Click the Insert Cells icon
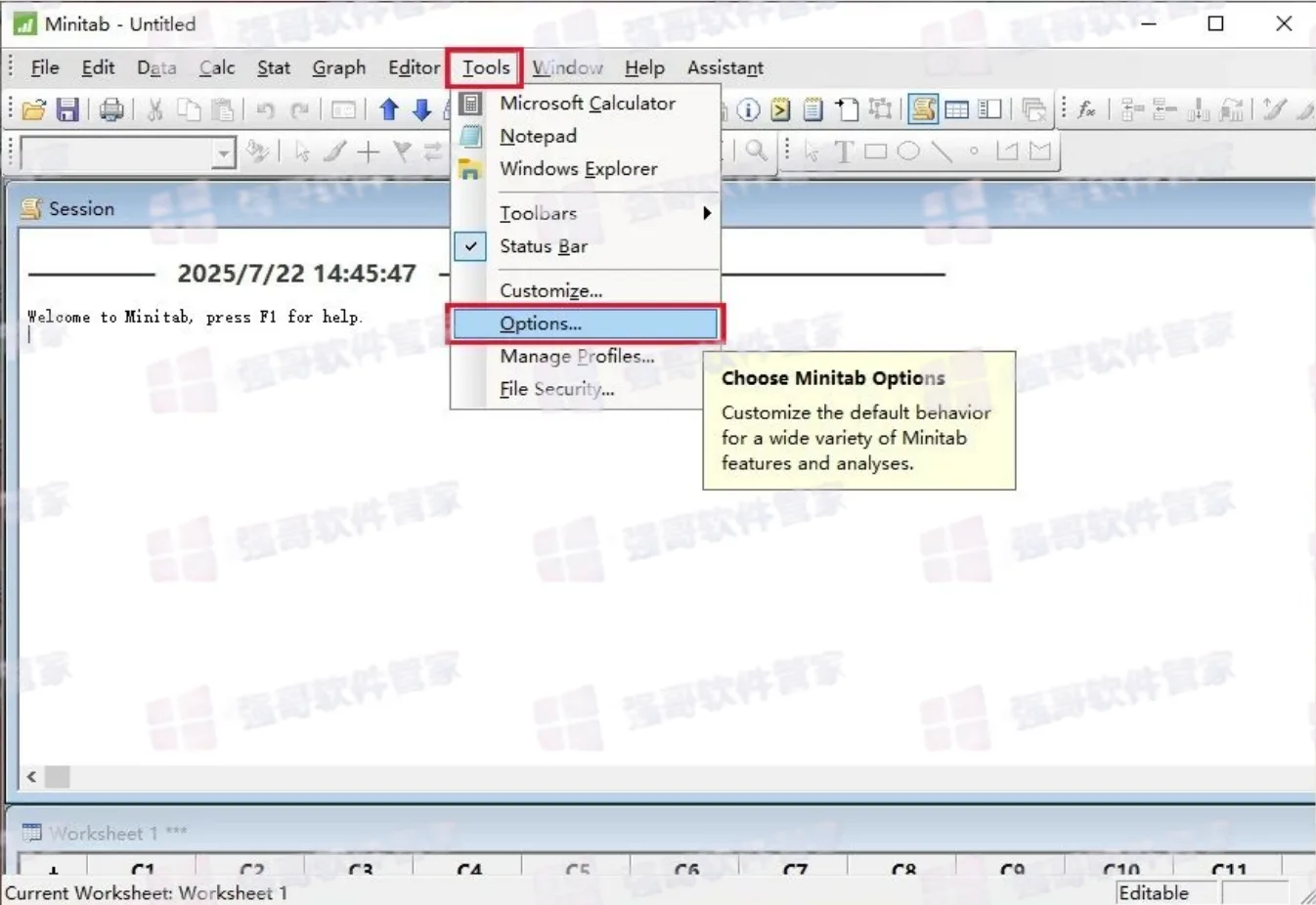Viewport: 1316px width, 905px height. [1132, 109]
